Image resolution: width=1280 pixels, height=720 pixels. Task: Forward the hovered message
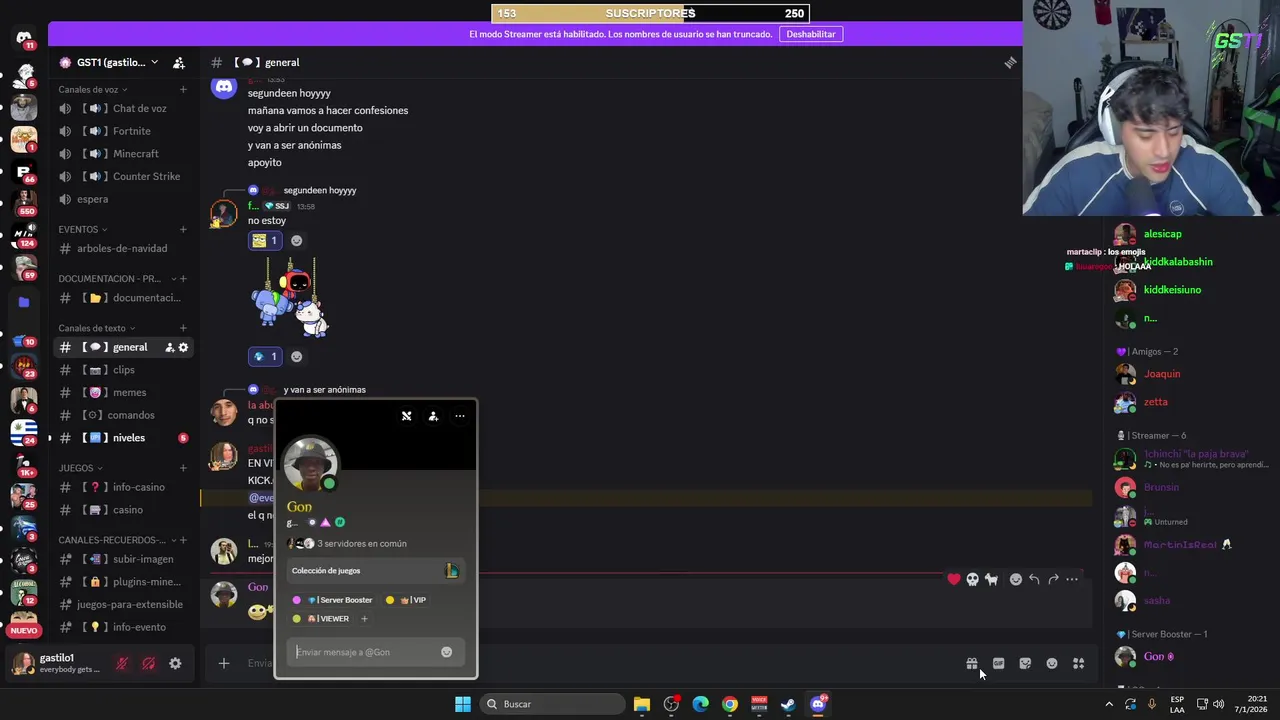pos(1053,579)
